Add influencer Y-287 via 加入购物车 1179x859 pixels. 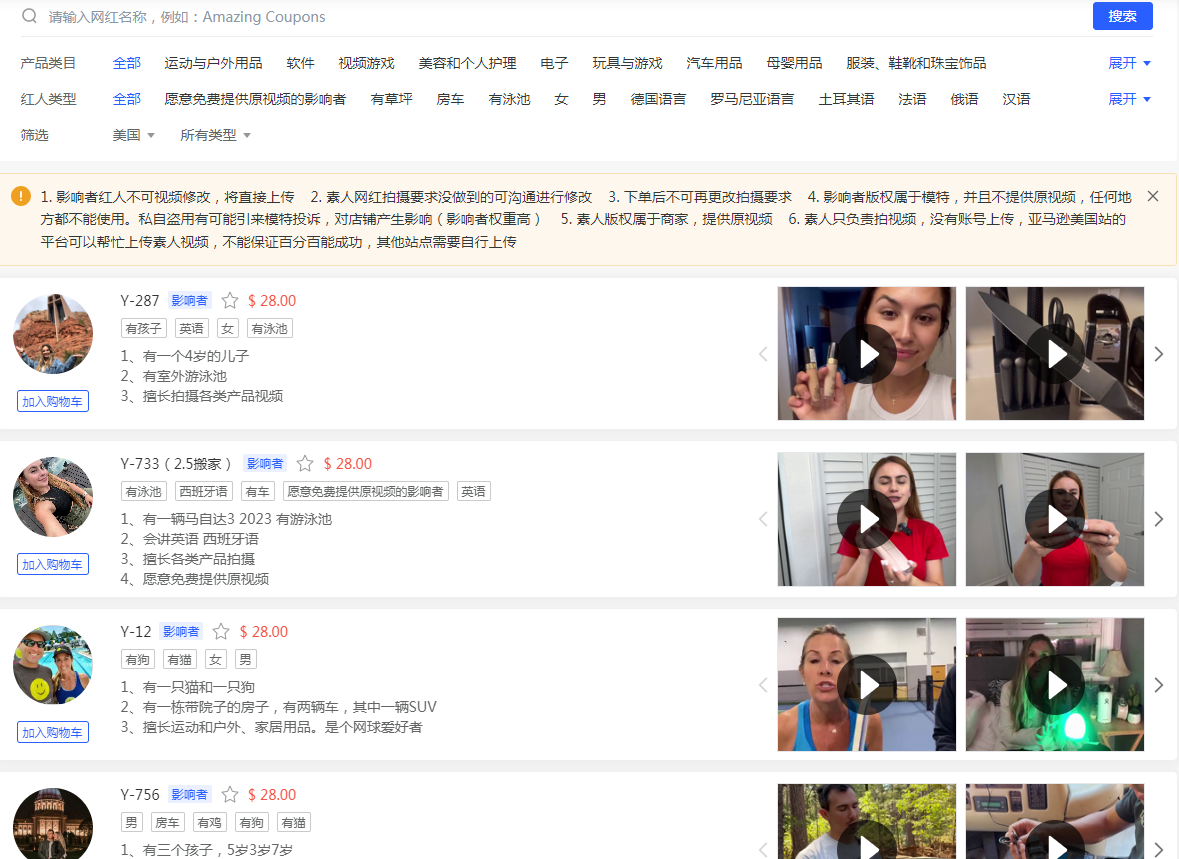52,401
